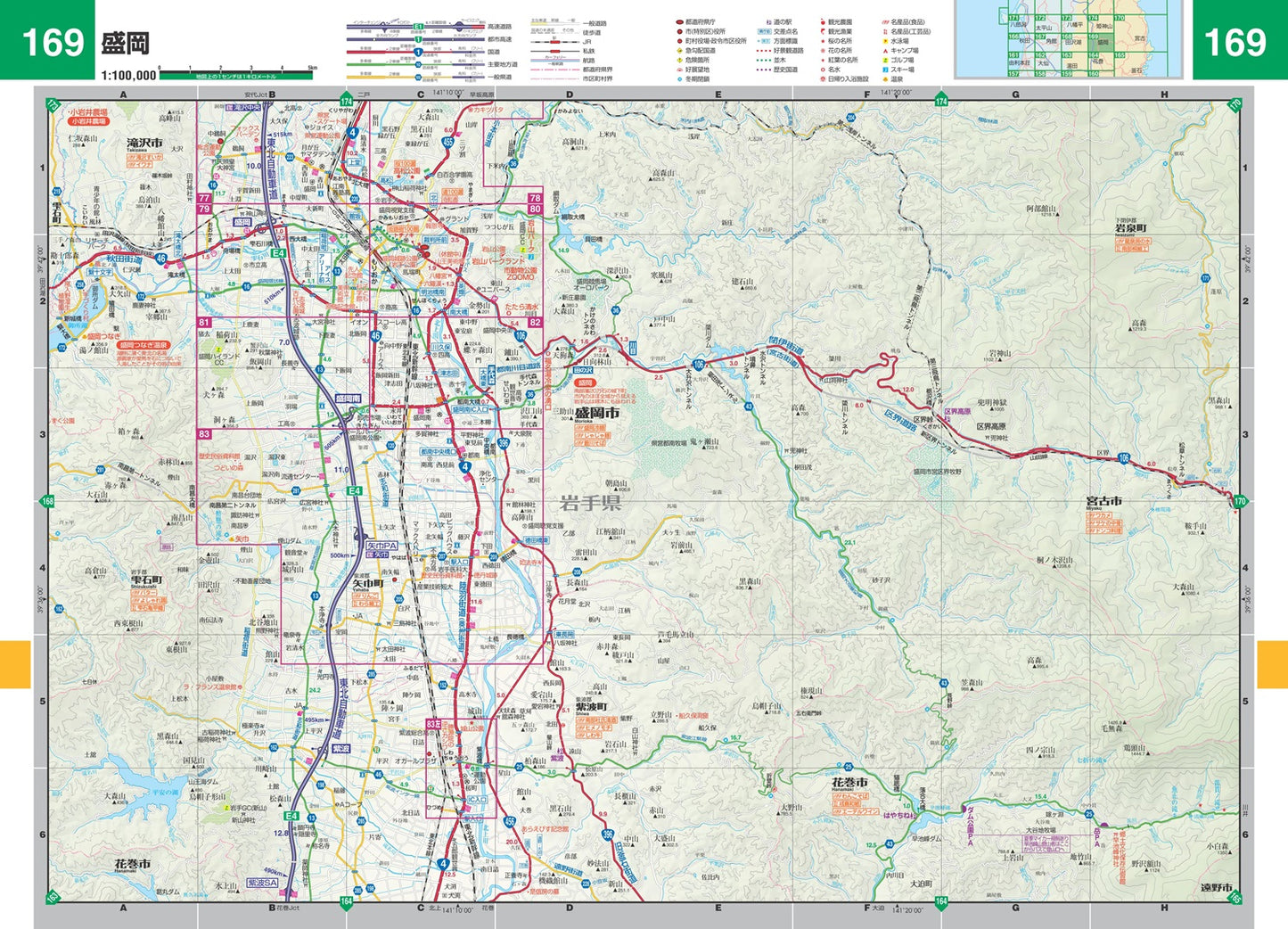Click the 冬期閉鎖 legend icon
This screenshot has width=1288, height=929.
[x=679, y=79]
